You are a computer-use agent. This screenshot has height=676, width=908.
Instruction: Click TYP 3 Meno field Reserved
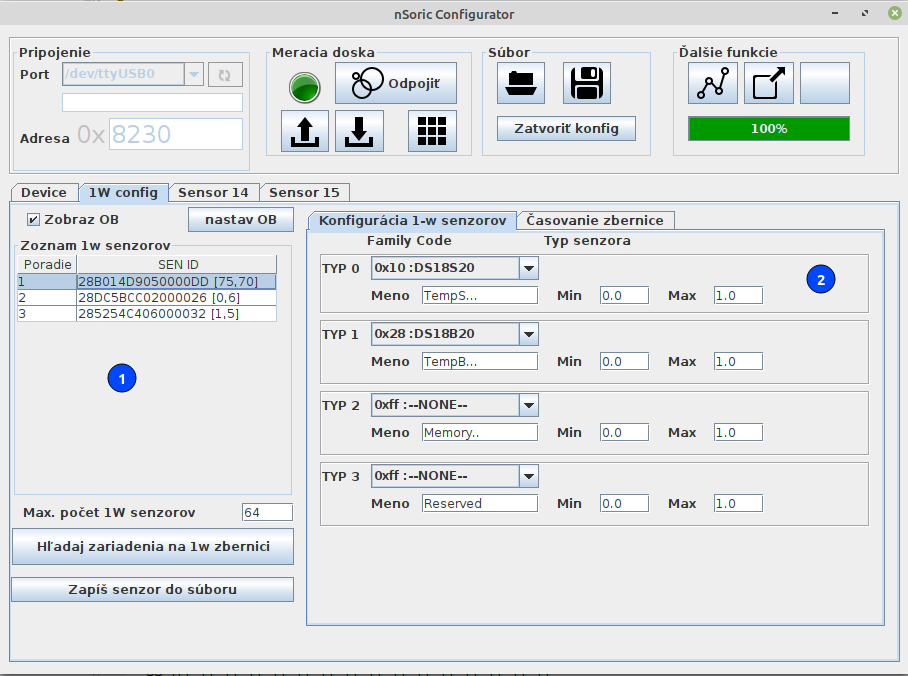click(479, 503)
